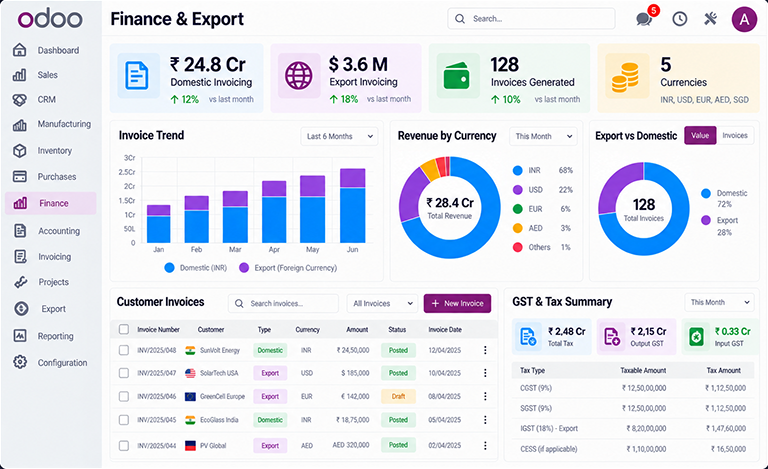Click the Total Tax icon
This screenshot has width=768, height=469.
(x=528, y=336)
